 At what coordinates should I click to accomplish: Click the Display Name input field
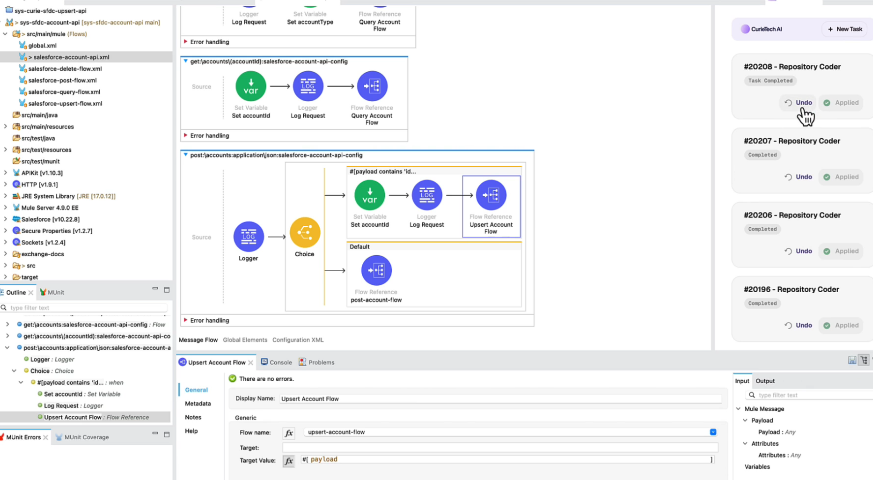click(499, 399)
